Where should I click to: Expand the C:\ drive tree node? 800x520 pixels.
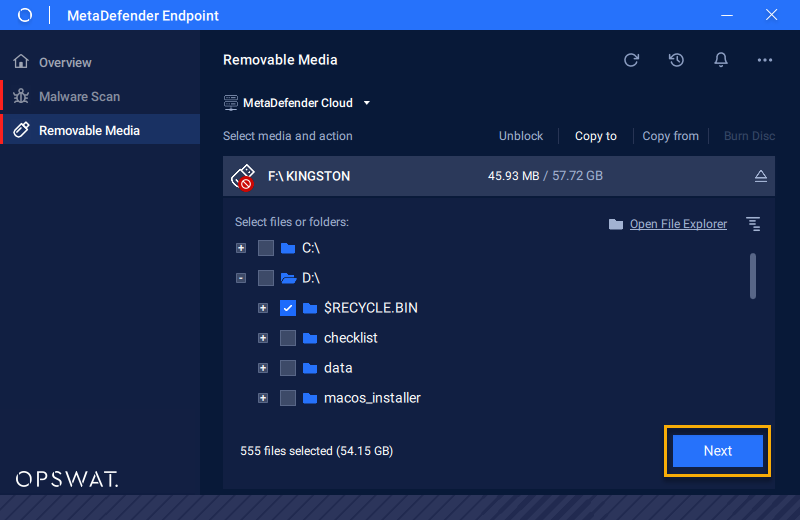pos(241,248)
